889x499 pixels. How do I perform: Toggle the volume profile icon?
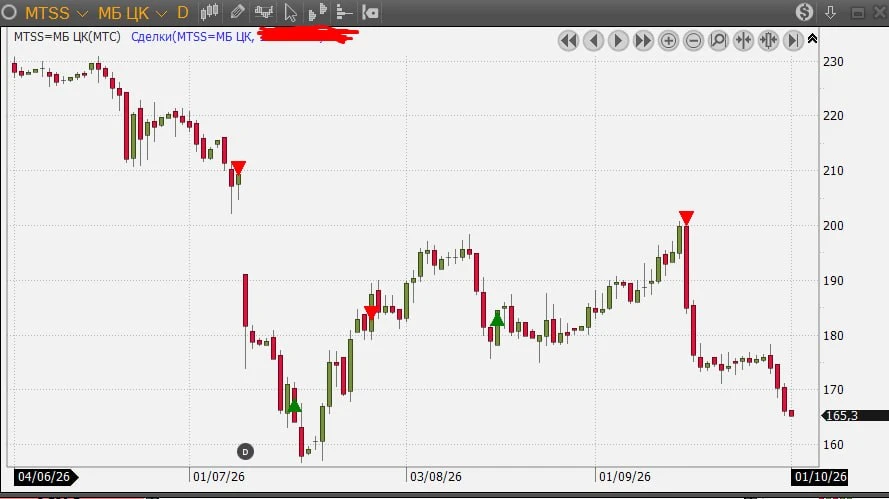(x=318, y=12)
